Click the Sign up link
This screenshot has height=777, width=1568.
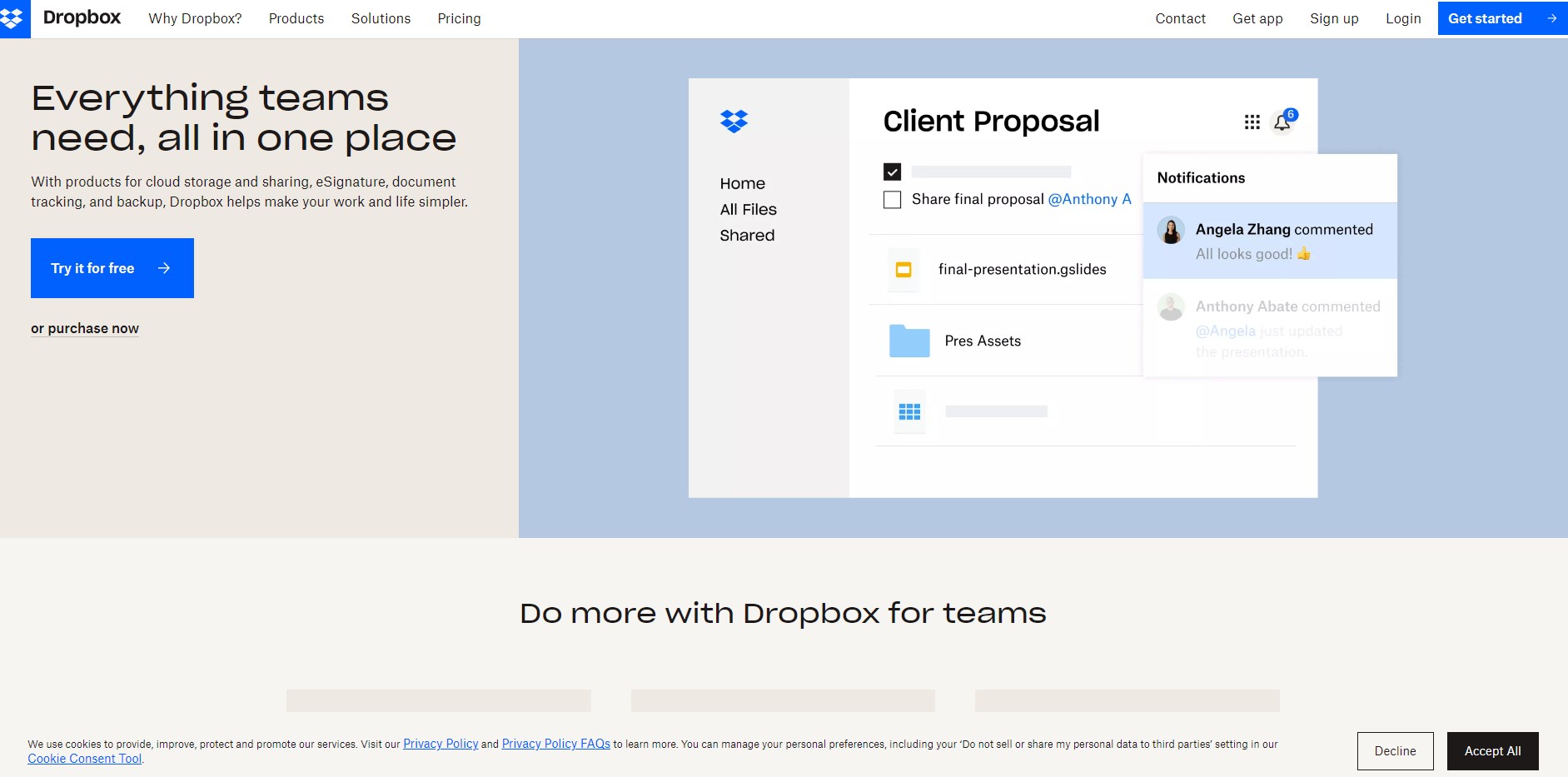(x=1334, y=18)
